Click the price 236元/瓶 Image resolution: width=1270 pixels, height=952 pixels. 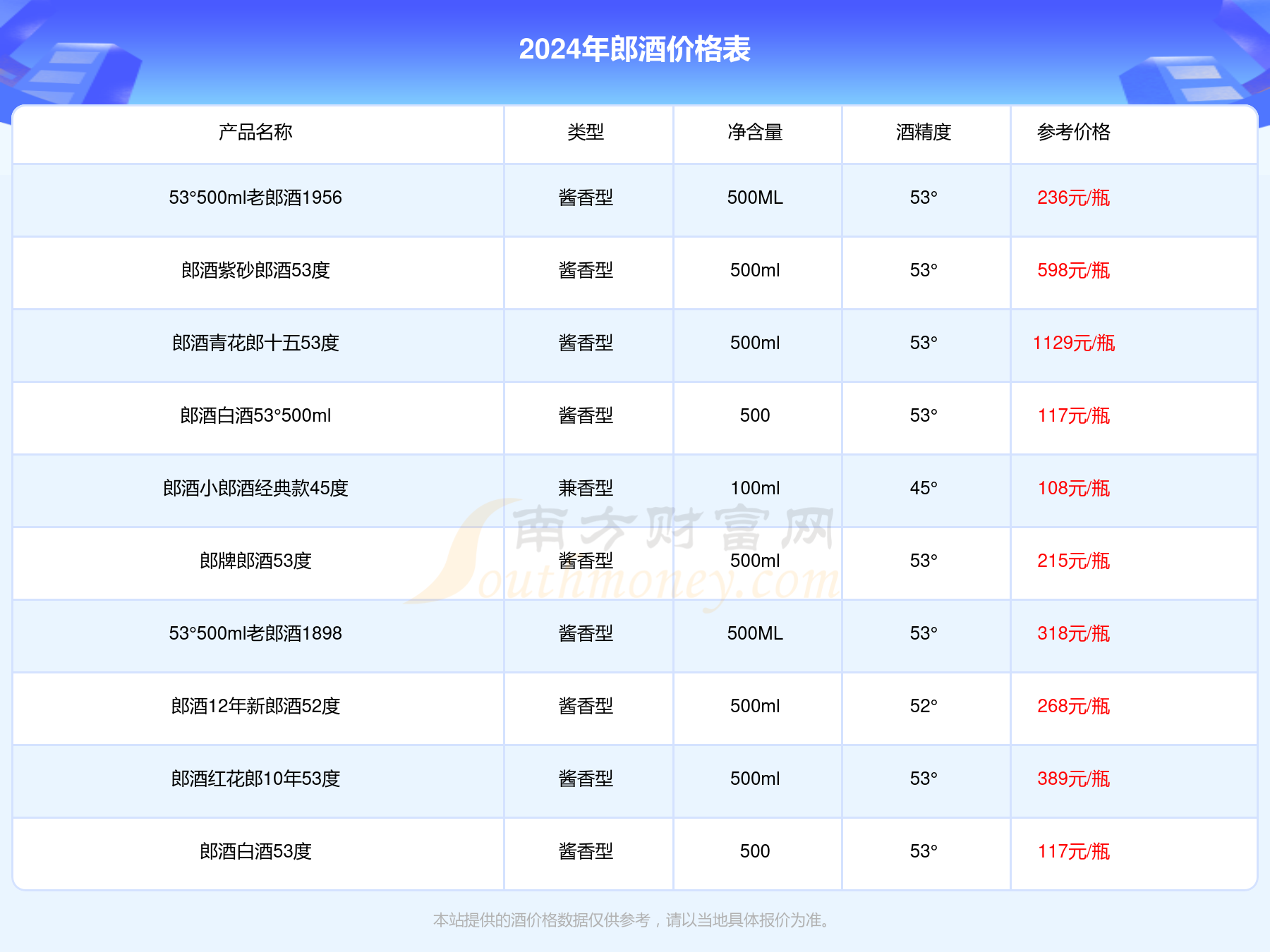click(1074, 197)
